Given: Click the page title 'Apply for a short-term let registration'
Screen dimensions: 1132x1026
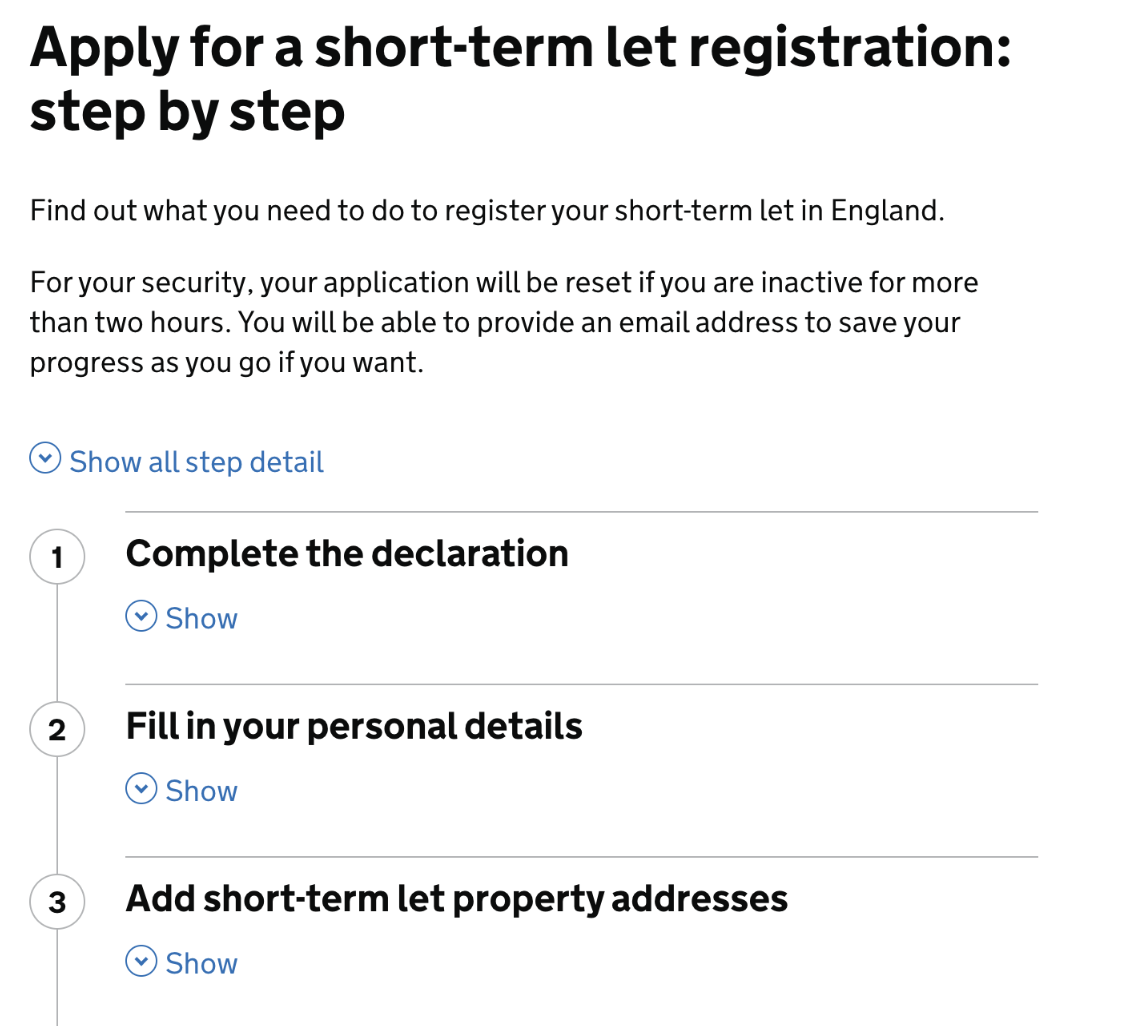Looking at the screenshot, I should coord(520,45).
